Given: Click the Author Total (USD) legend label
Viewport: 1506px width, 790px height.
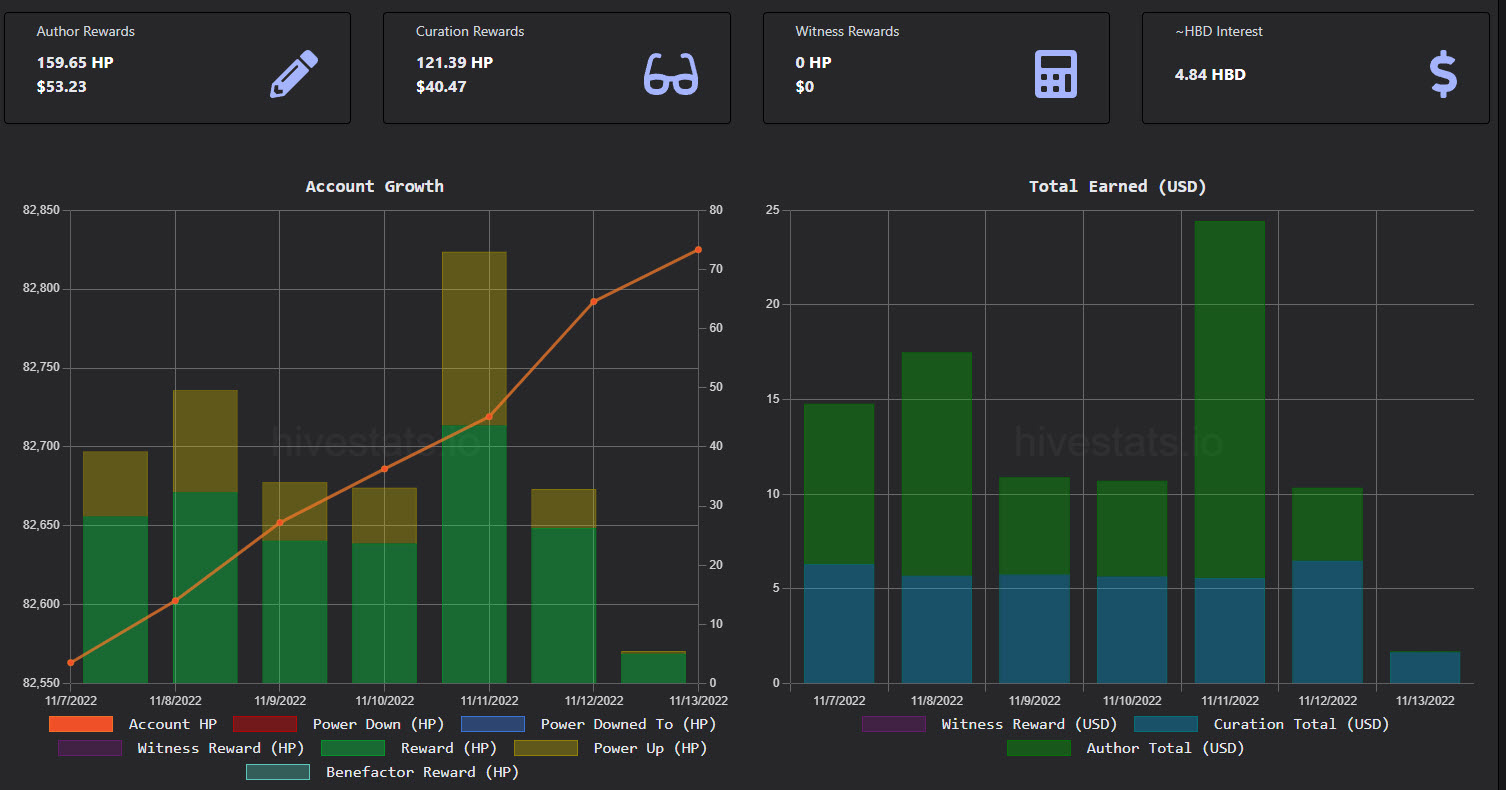Looking at the screenshot, I should point(1165,748).
